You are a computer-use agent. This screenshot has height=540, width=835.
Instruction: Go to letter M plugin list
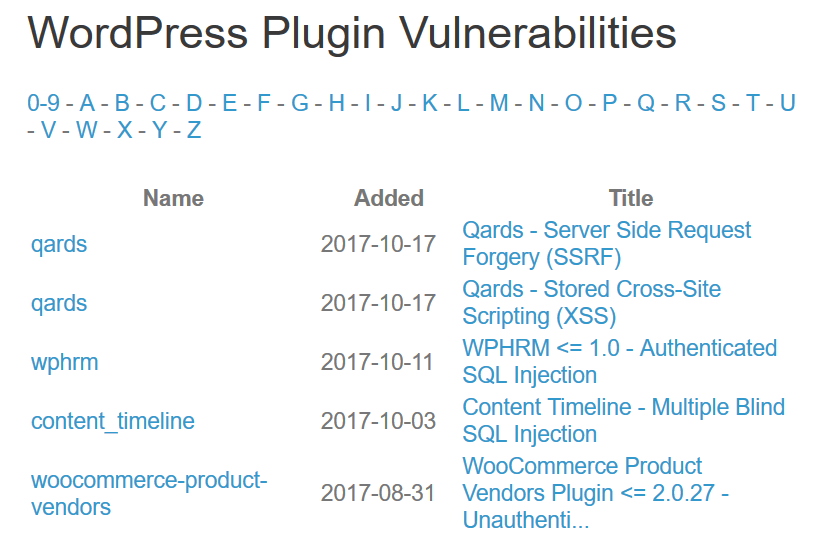499,103
